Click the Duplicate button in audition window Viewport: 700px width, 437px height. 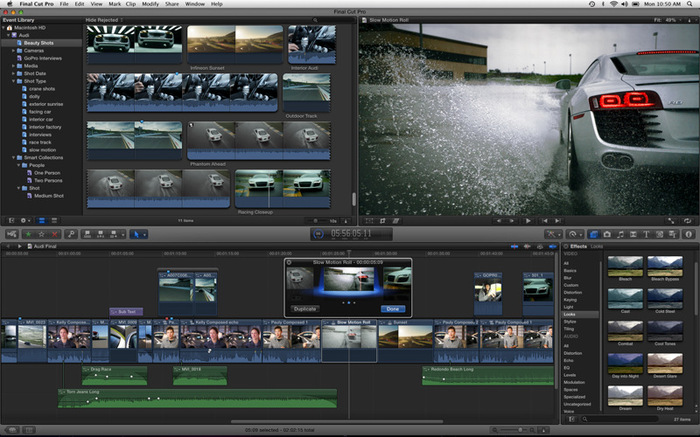304,308
